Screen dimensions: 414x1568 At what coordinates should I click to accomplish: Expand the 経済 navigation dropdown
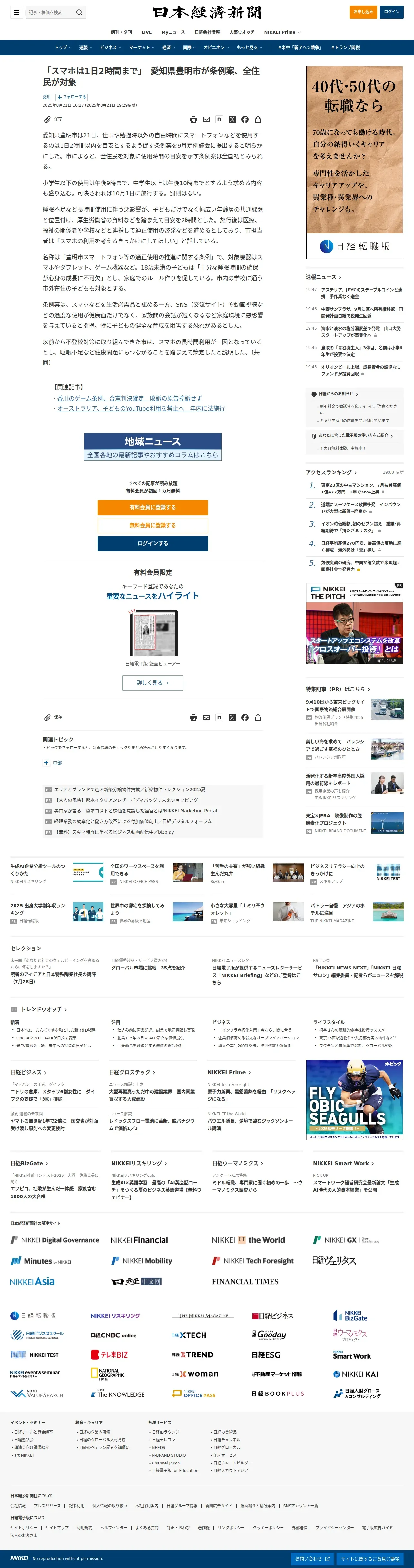168,47
